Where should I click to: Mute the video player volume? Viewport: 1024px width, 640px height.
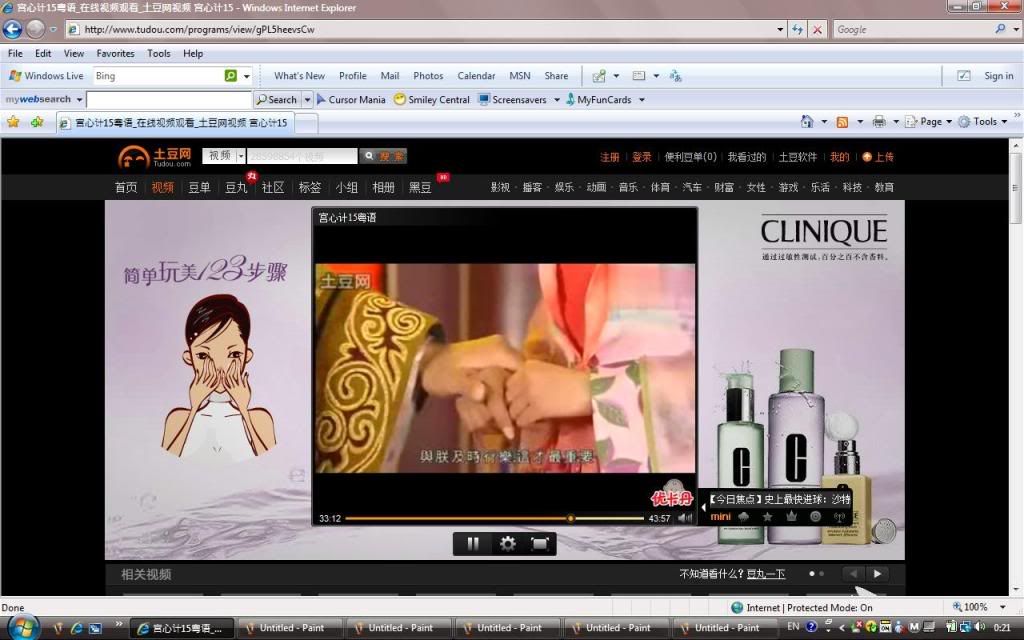click(x=684, y=518)
